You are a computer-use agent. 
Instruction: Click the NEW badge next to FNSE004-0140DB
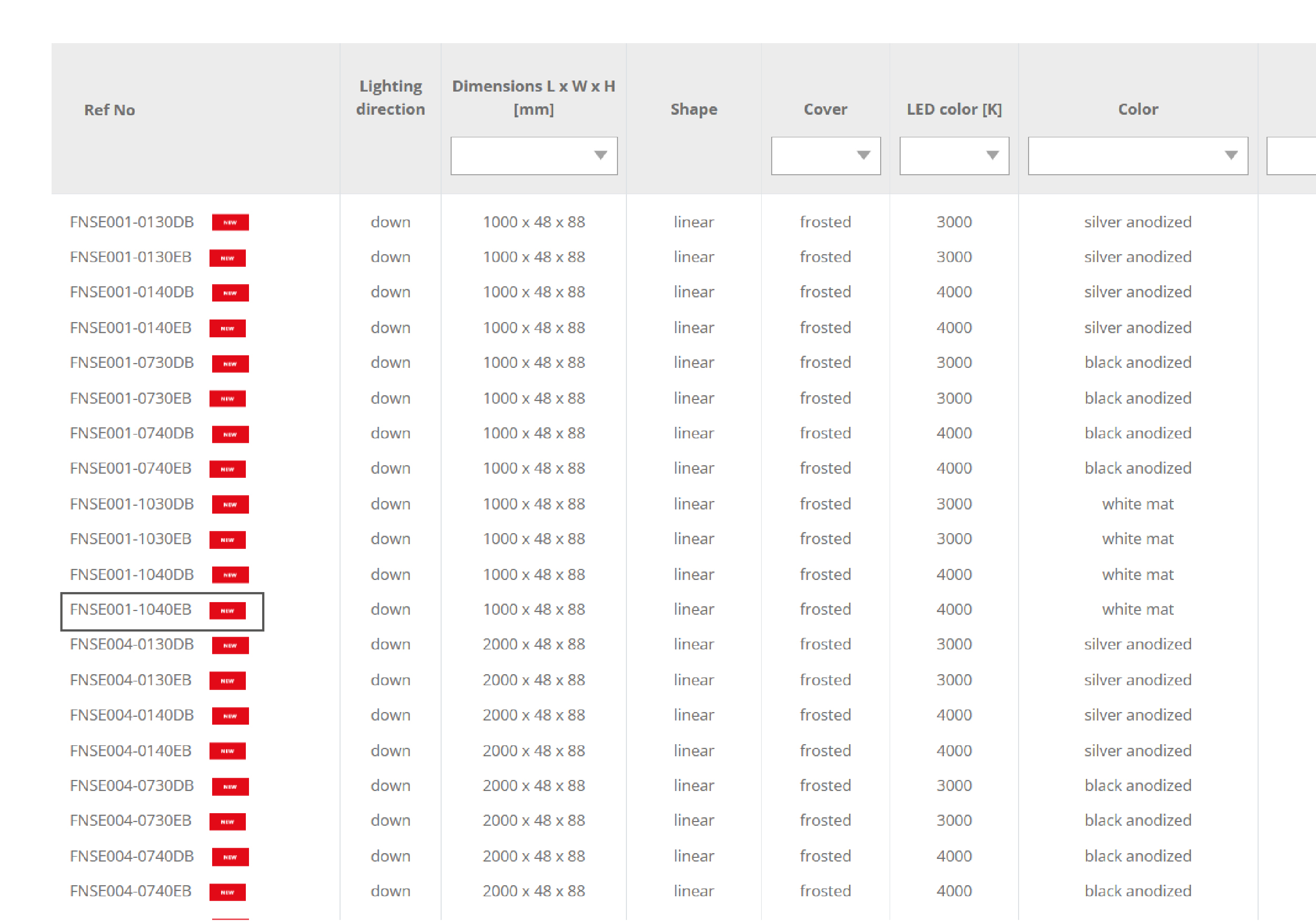pos(230,716)
